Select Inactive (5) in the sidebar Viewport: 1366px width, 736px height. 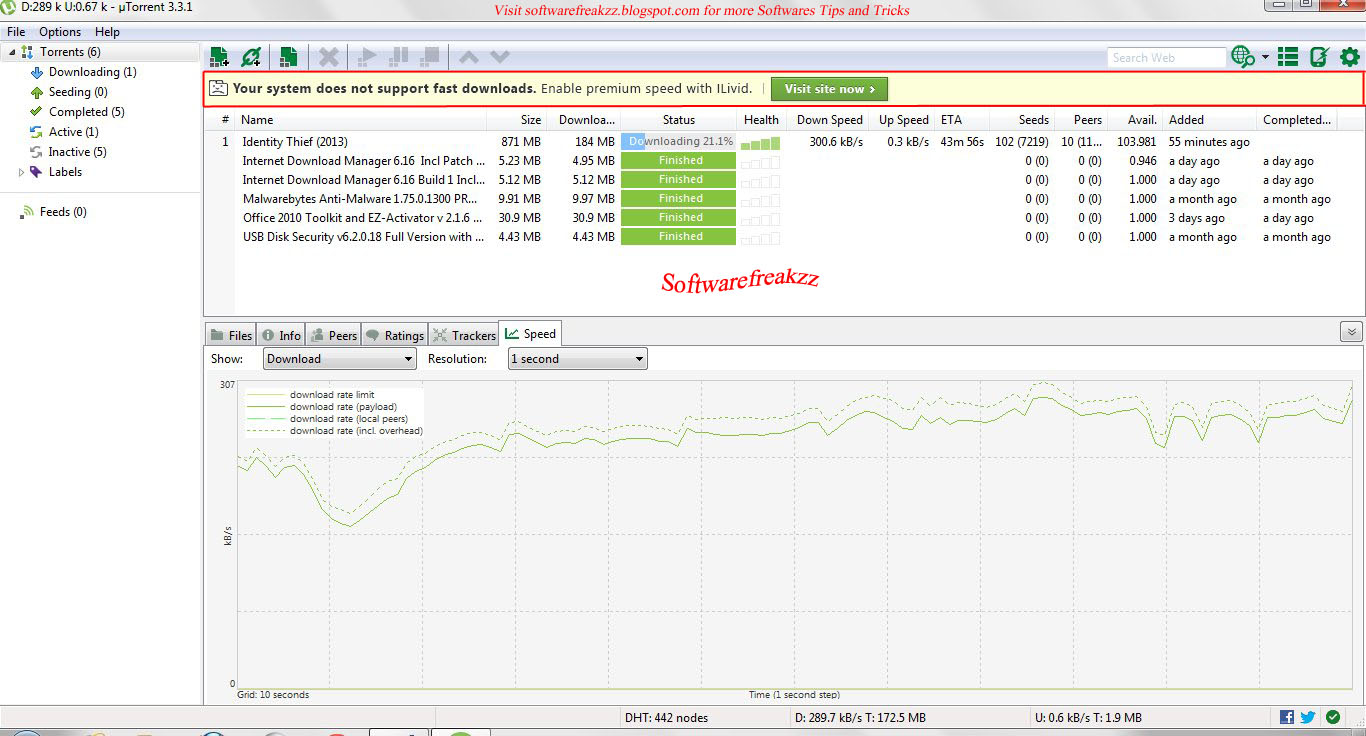coord(77,152)
